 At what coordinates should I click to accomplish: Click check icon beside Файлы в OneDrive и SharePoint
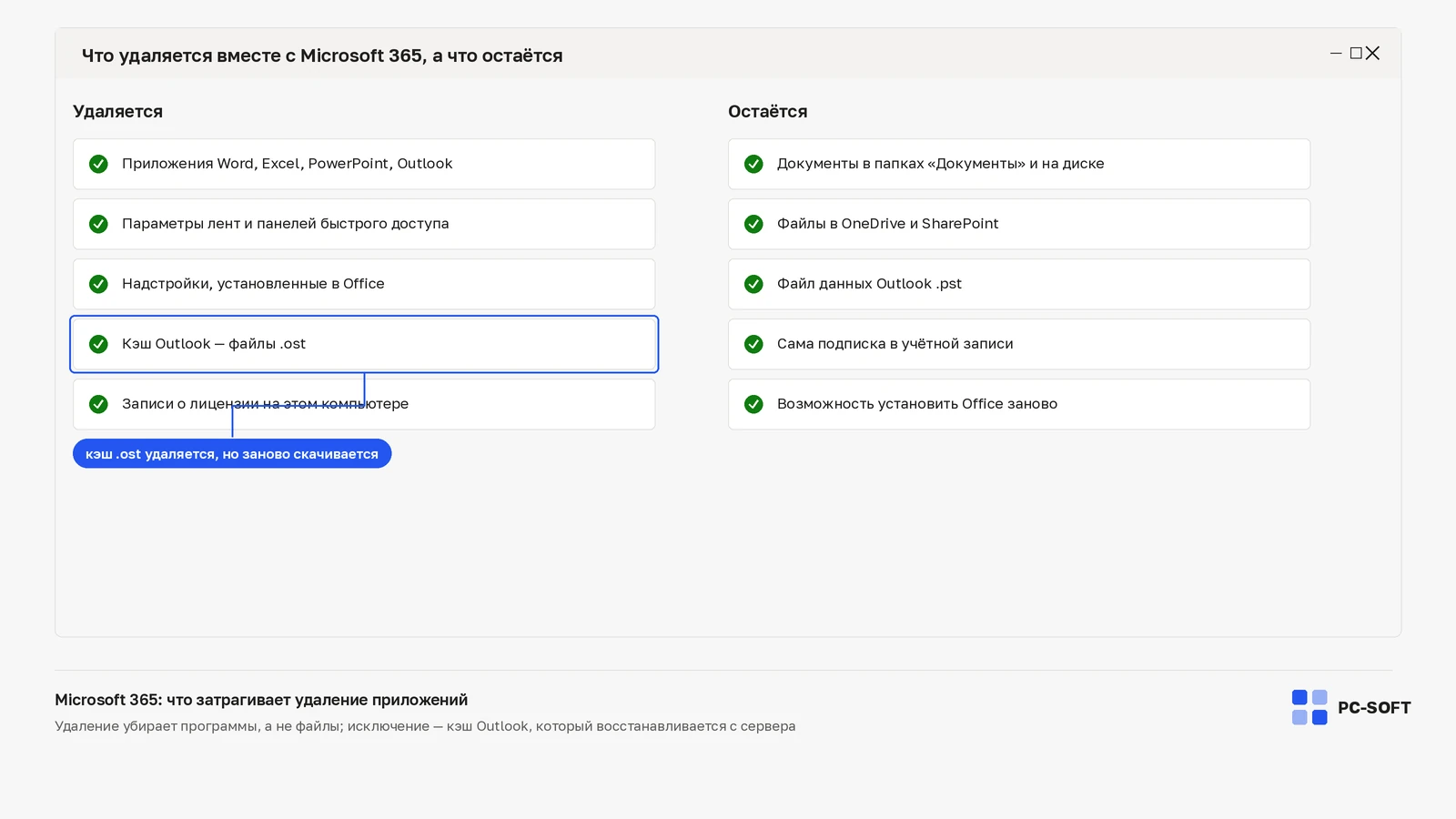(x=753, y=224)
